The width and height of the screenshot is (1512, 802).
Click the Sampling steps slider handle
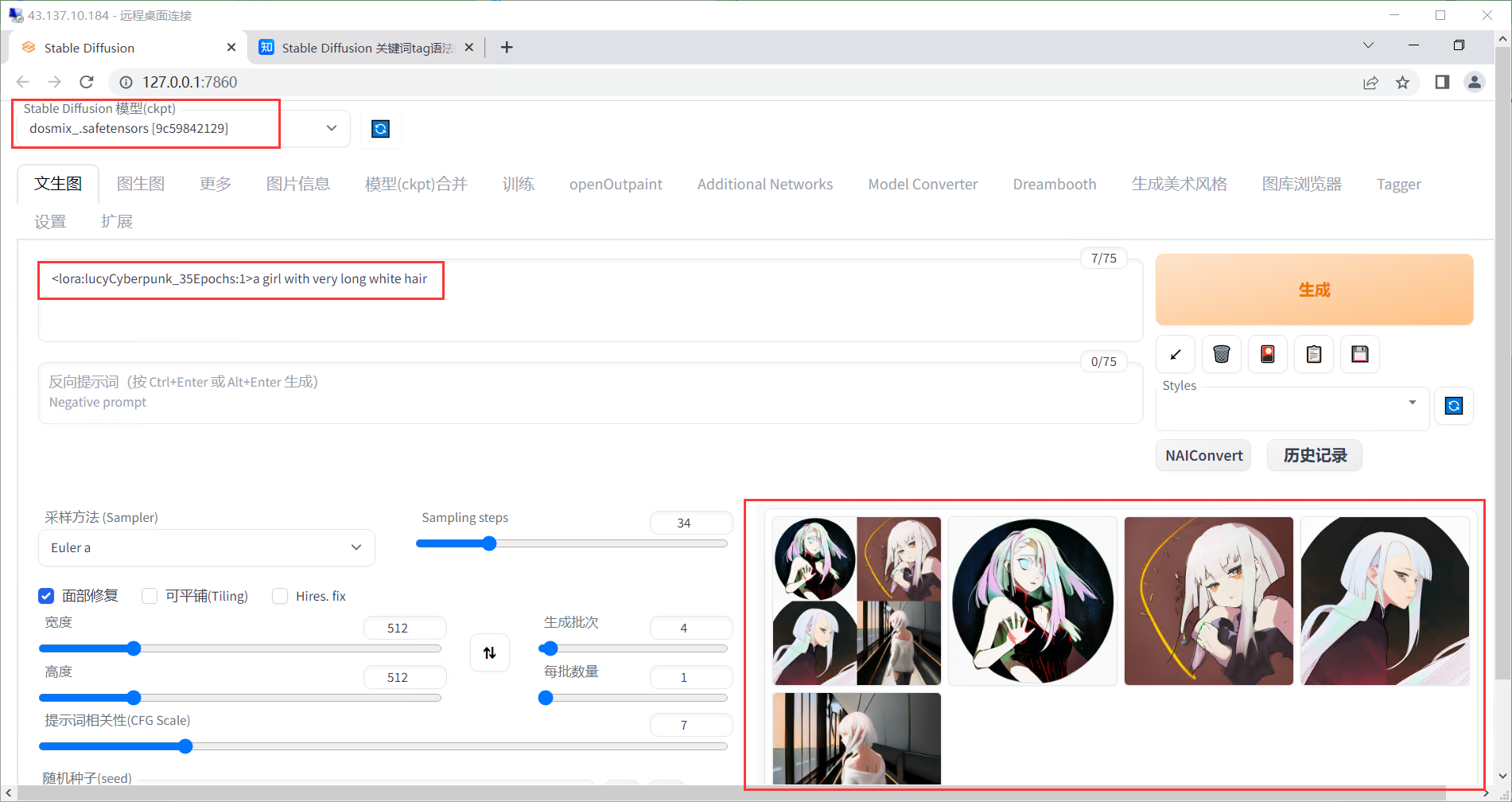tap(489, 543)
